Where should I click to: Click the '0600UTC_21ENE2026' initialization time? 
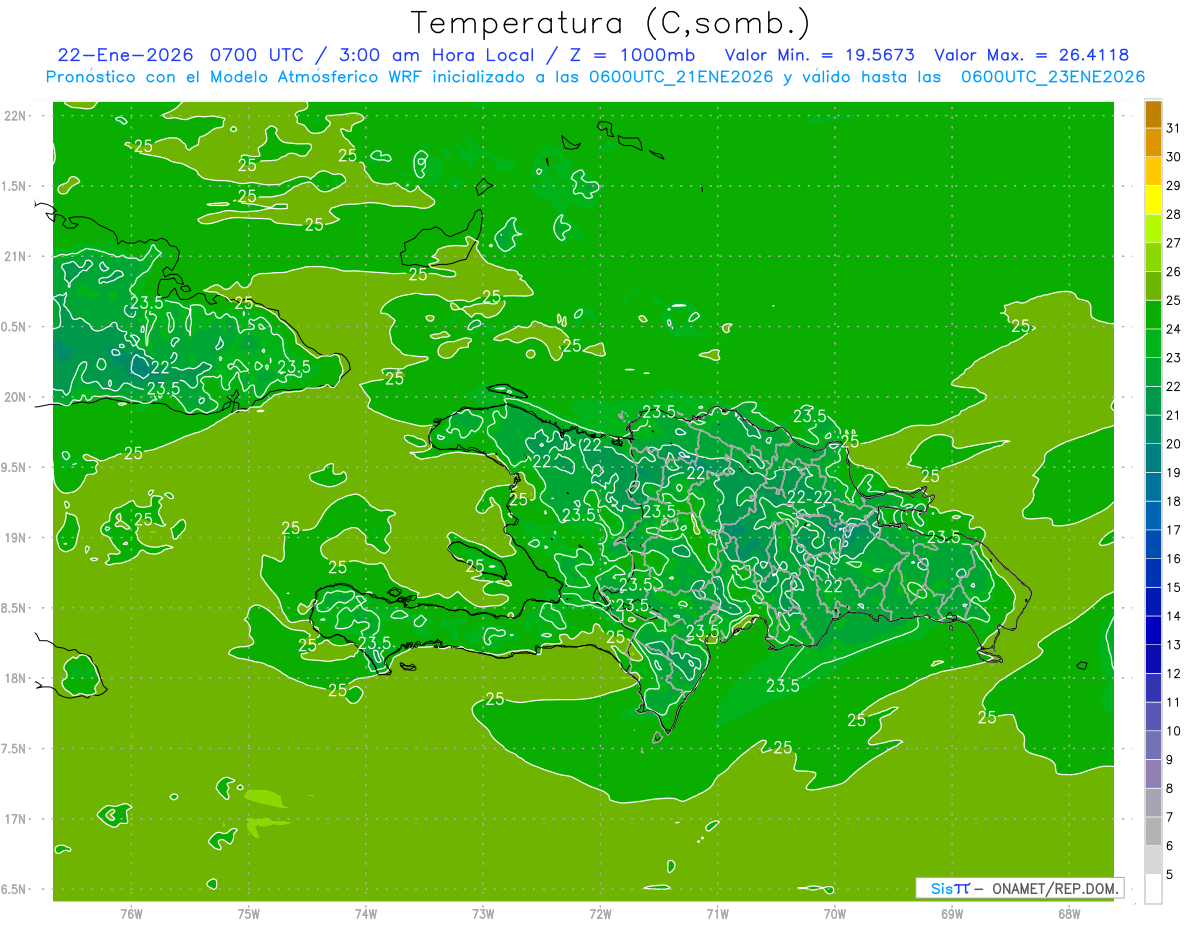680,77
